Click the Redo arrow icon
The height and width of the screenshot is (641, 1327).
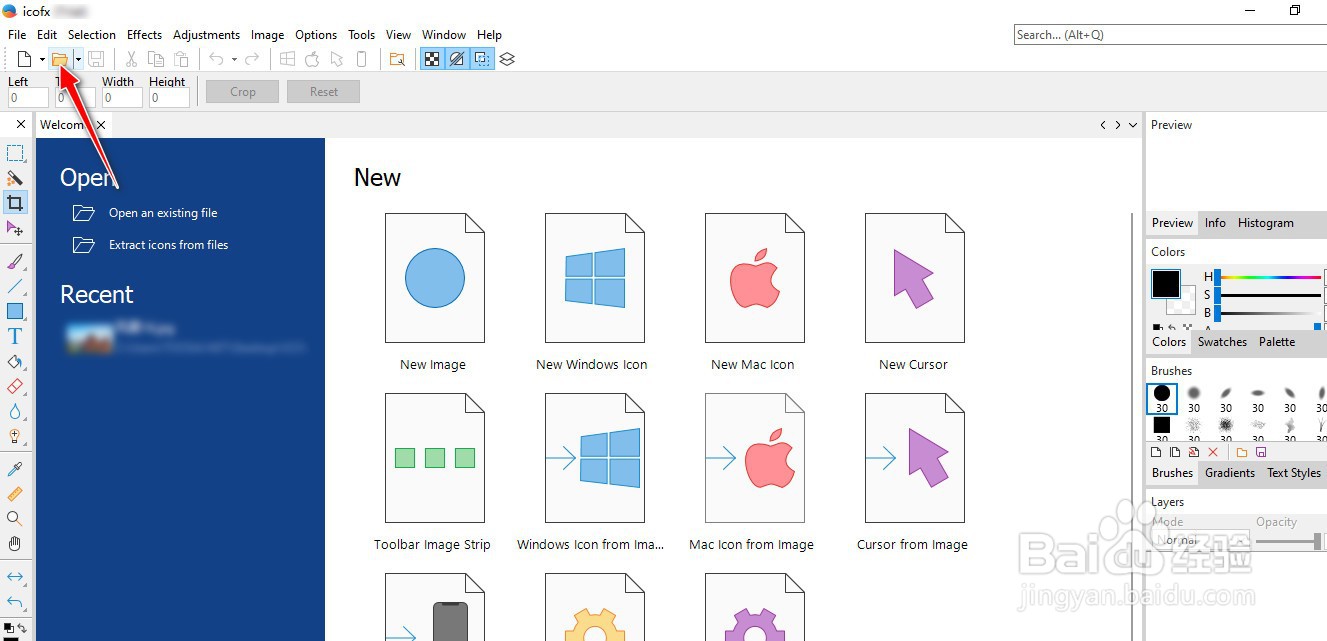[x=252, y=59]
